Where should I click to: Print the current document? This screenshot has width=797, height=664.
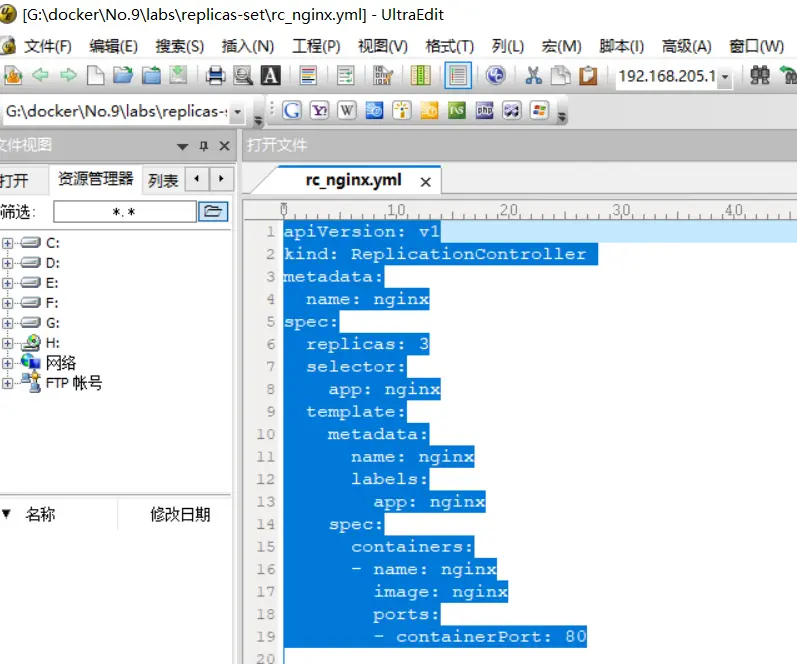tap(216, 76)
